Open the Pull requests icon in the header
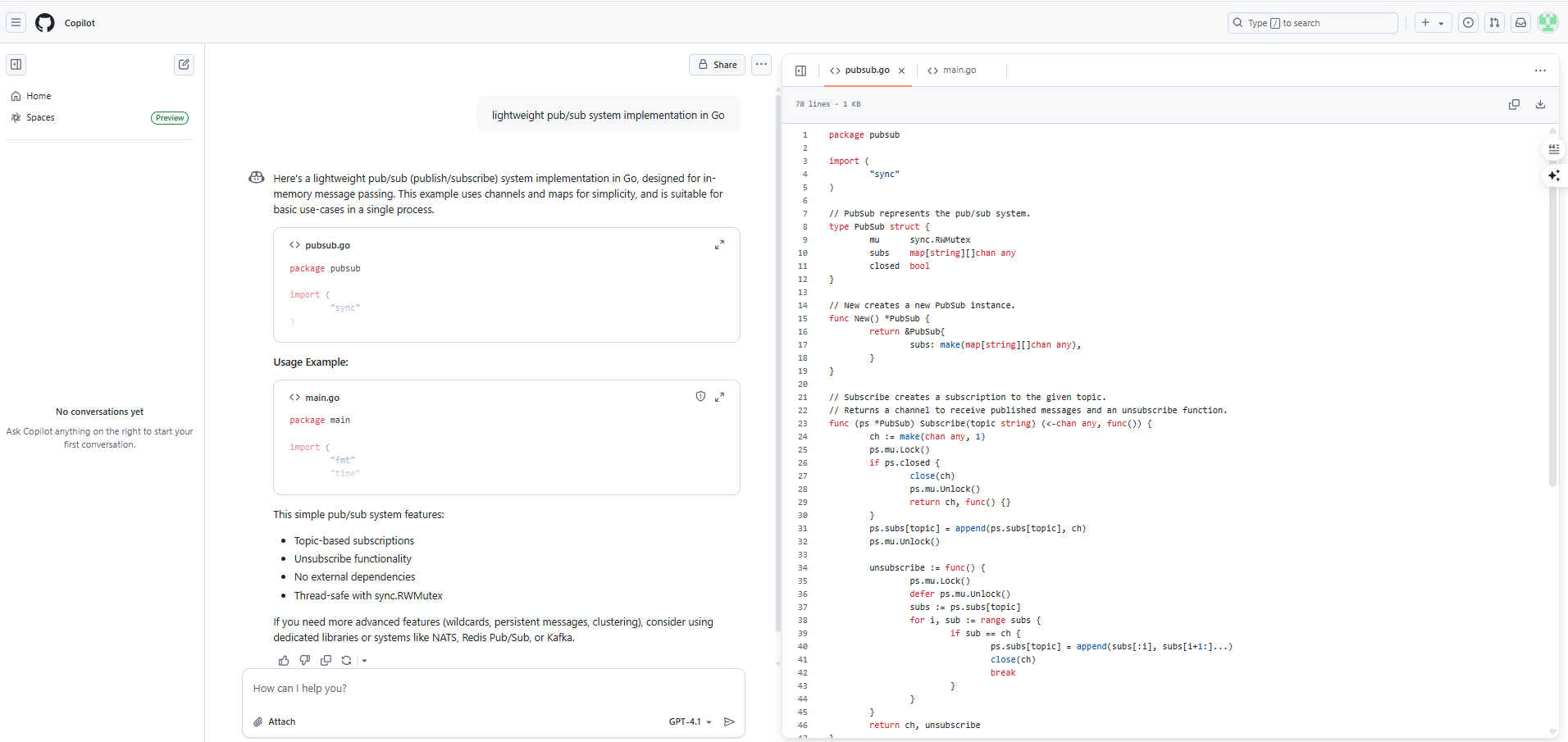The image size is (1568, 742). pyautogui.click(x=1495, y=23)
